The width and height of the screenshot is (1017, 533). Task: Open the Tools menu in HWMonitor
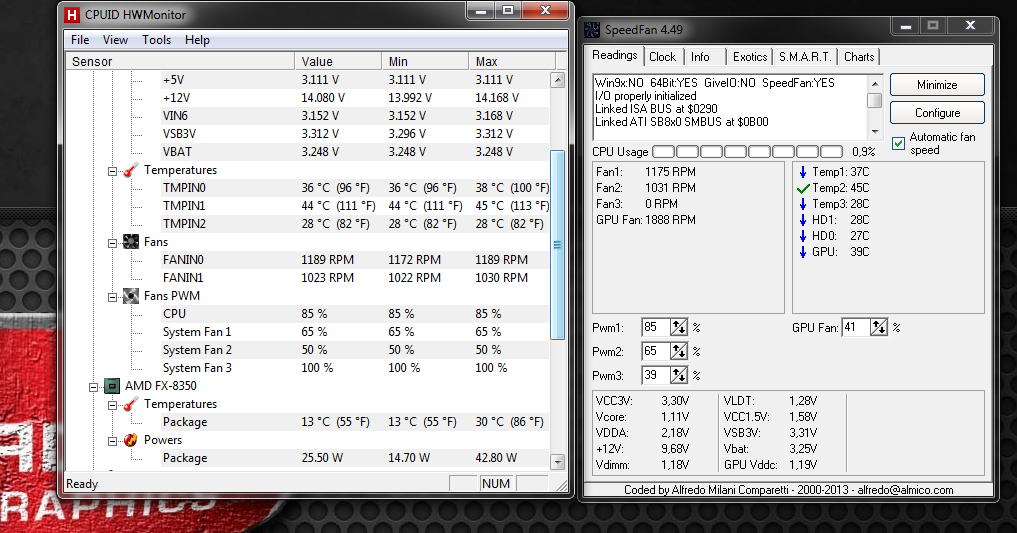[x=156, y=40]
